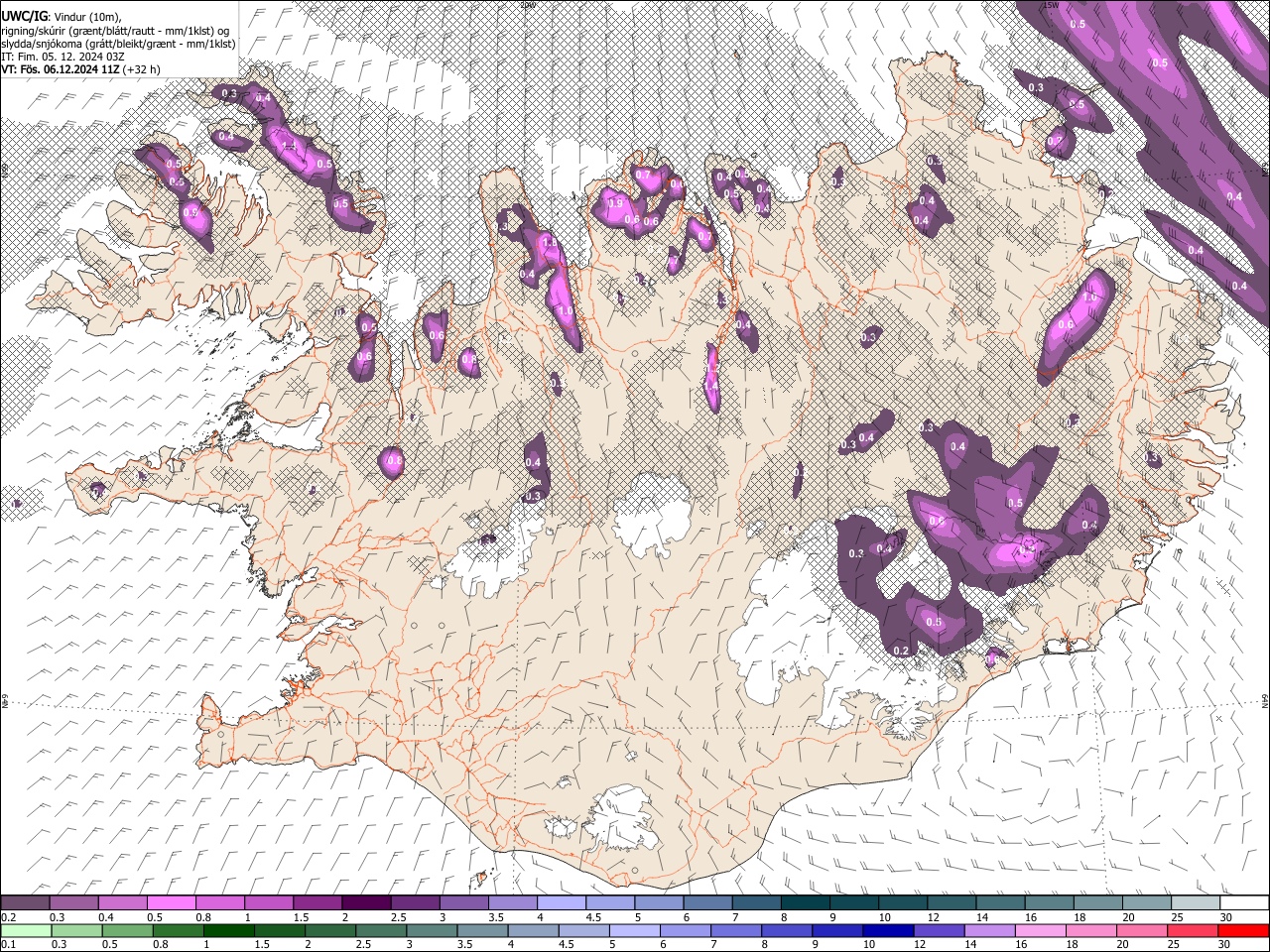Image resolution: width=1270 pixels, height=952 pixels.
Task: Click the lower legend swatch labeled 8
Action: pos(785,930)
